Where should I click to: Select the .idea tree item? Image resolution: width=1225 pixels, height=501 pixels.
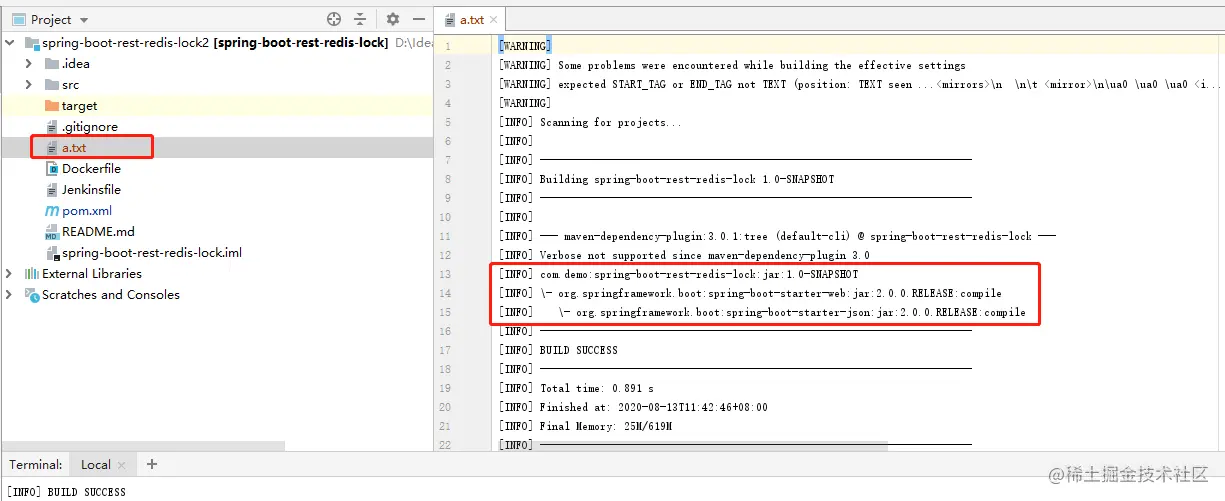coord(76,64)
